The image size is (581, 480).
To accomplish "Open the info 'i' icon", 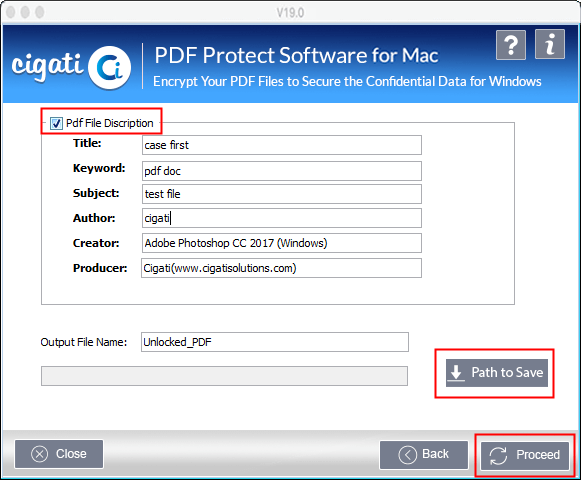I will point(550,44).
